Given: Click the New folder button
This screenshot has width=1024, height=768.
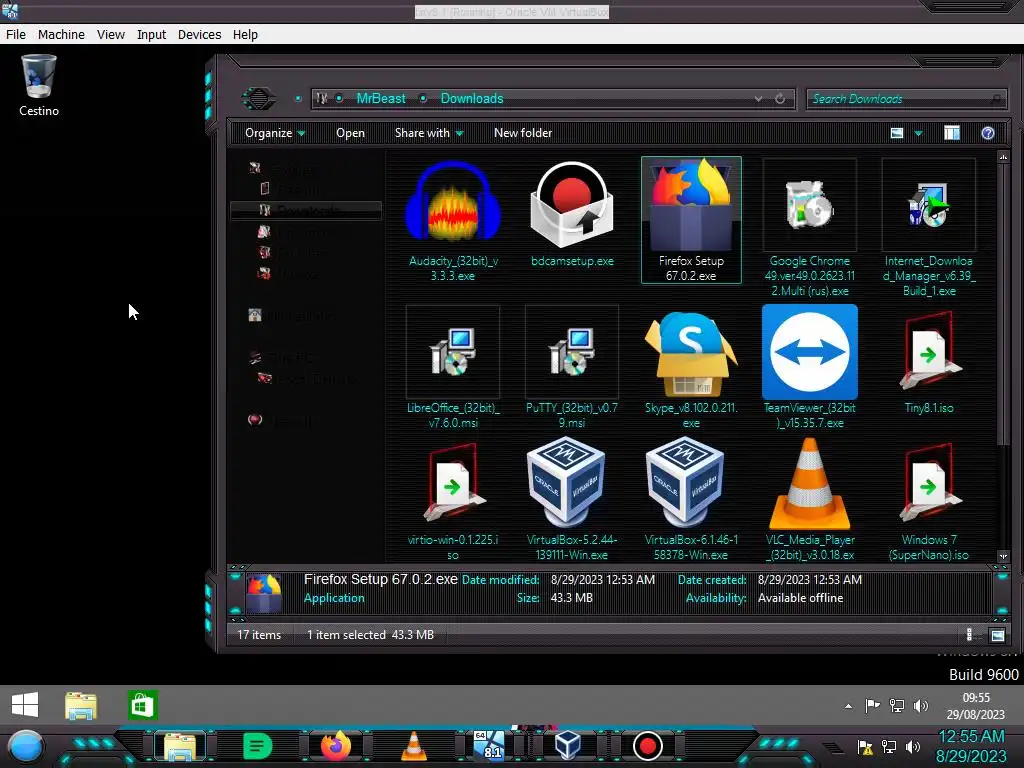Looking at the screenshot, I should [523, 133].
